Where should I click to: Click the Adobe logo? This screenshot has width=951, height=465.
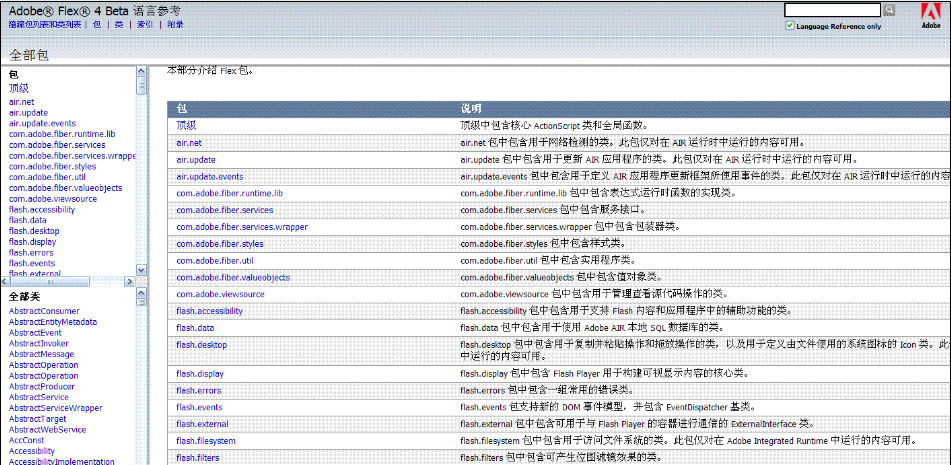tap(930, 16)
